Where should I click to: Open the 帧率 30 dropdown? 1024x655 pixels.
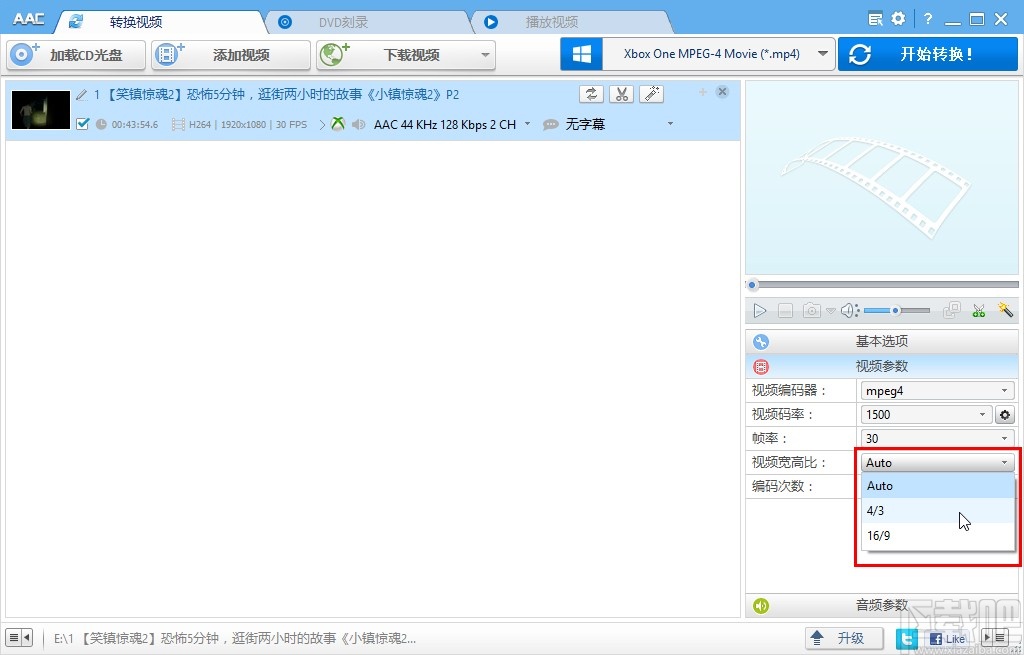tap(937, 438)
